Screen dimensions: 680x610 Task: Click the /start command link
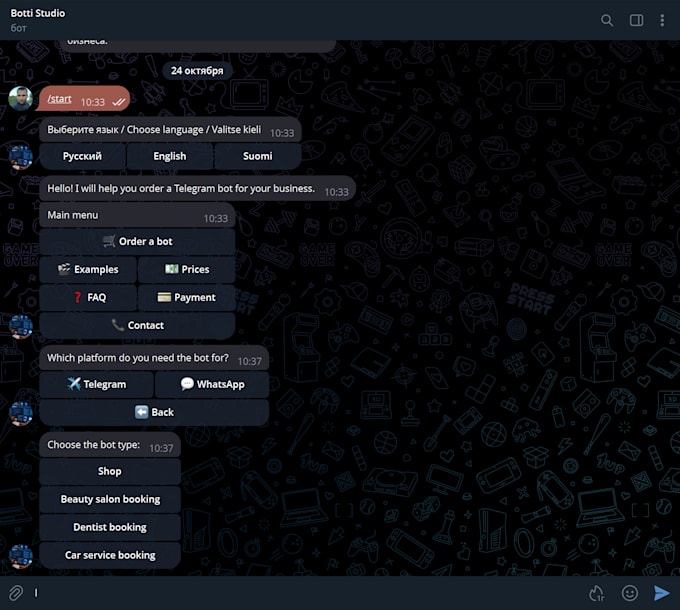tap(59, 99)
